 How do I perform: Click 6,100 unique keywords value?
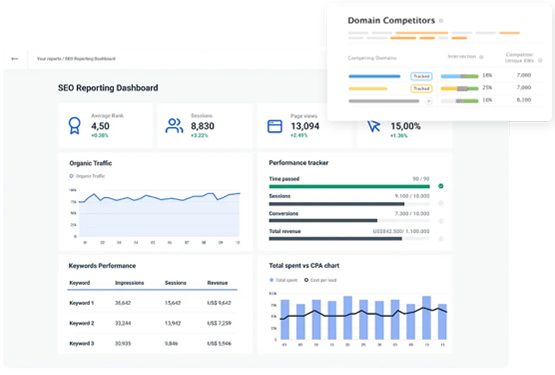(x=524, y=100)
